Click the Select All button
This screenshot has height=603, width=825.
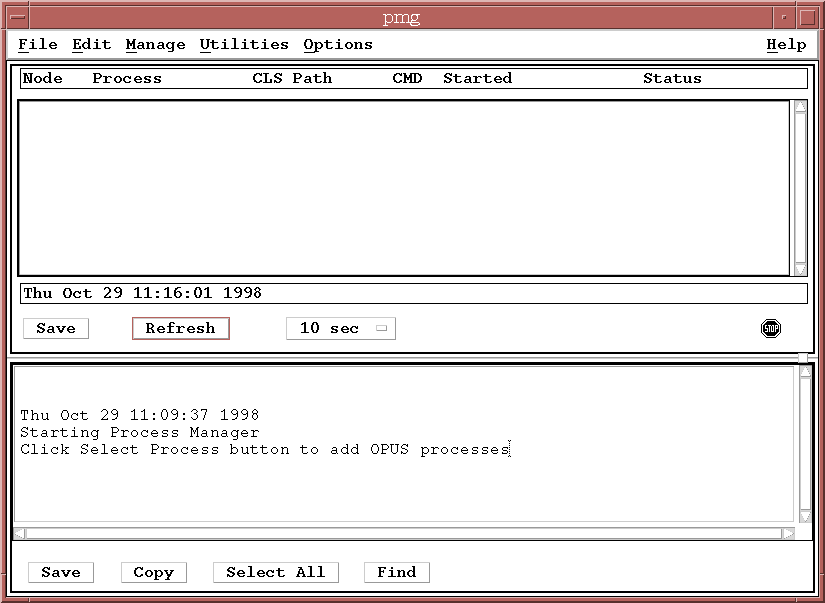tap(276, 572)
